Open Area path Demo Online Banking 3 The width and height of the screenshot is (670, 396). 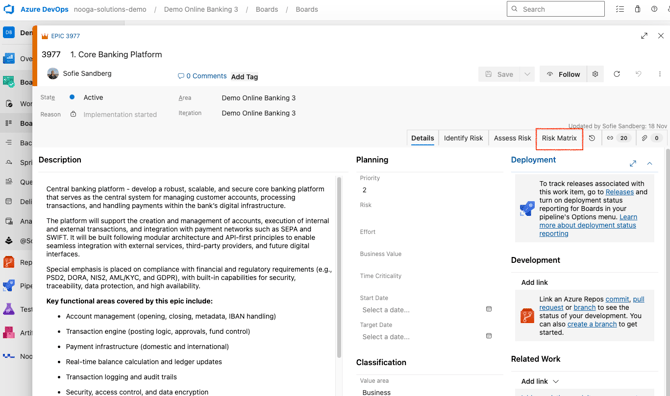259,98
